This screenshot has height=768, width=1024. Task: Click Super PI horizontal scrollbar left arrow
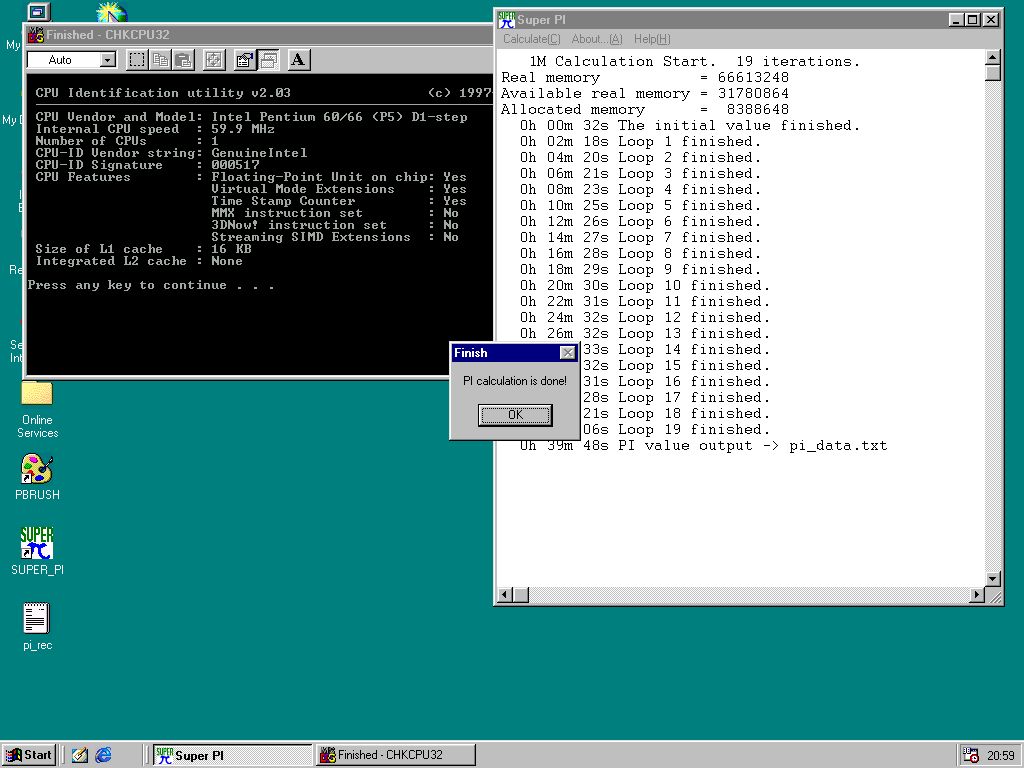(x=505, y=594)
